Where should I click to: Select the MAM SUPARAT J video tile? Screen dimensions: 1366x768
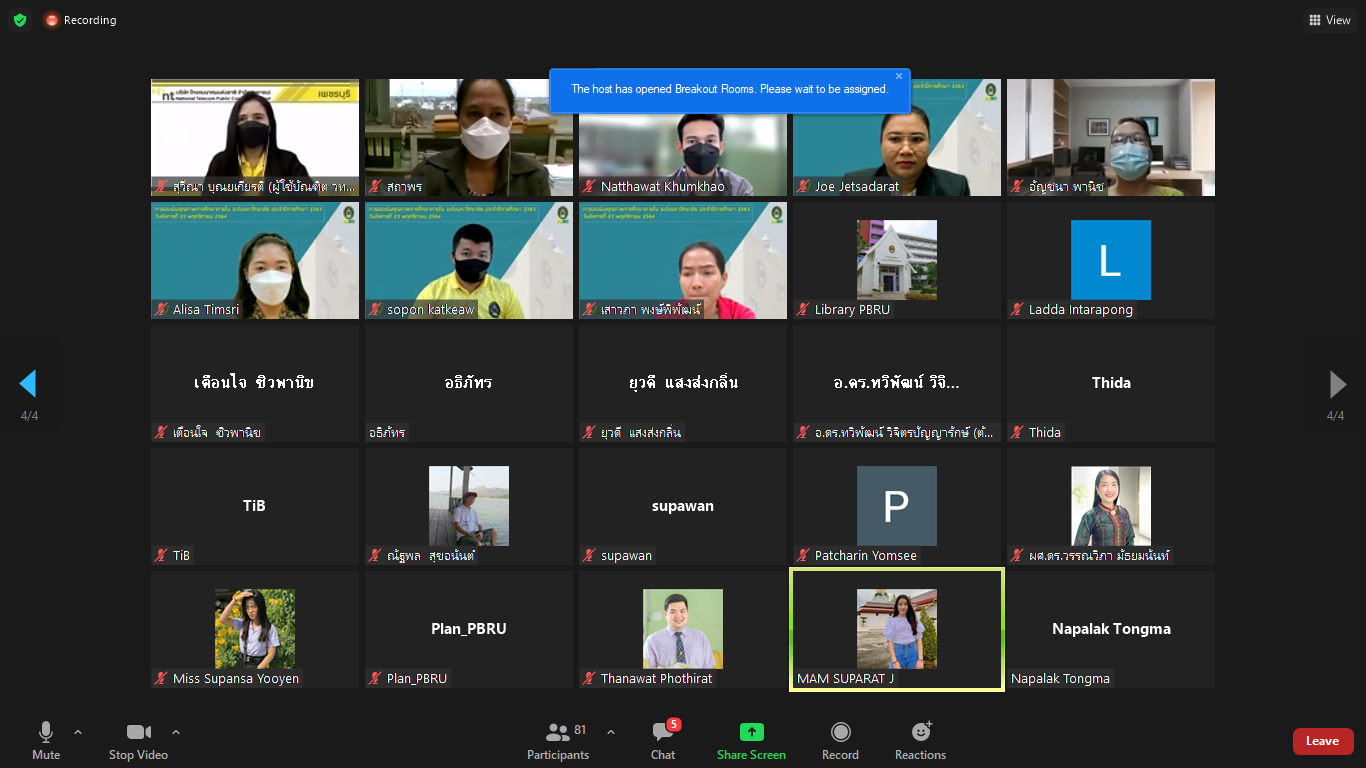point(896,629)
